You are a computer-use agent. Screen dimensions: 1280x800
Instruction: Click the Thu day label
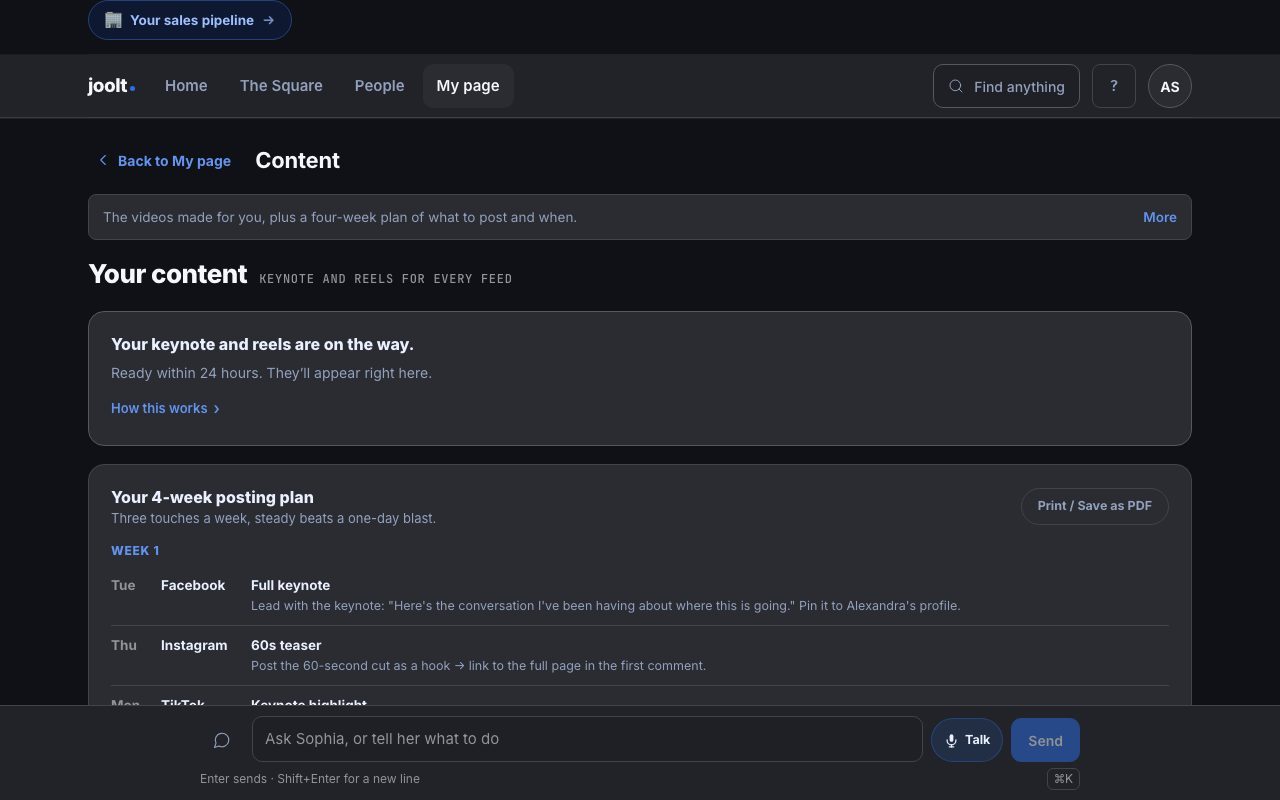(x=124, y=645)
